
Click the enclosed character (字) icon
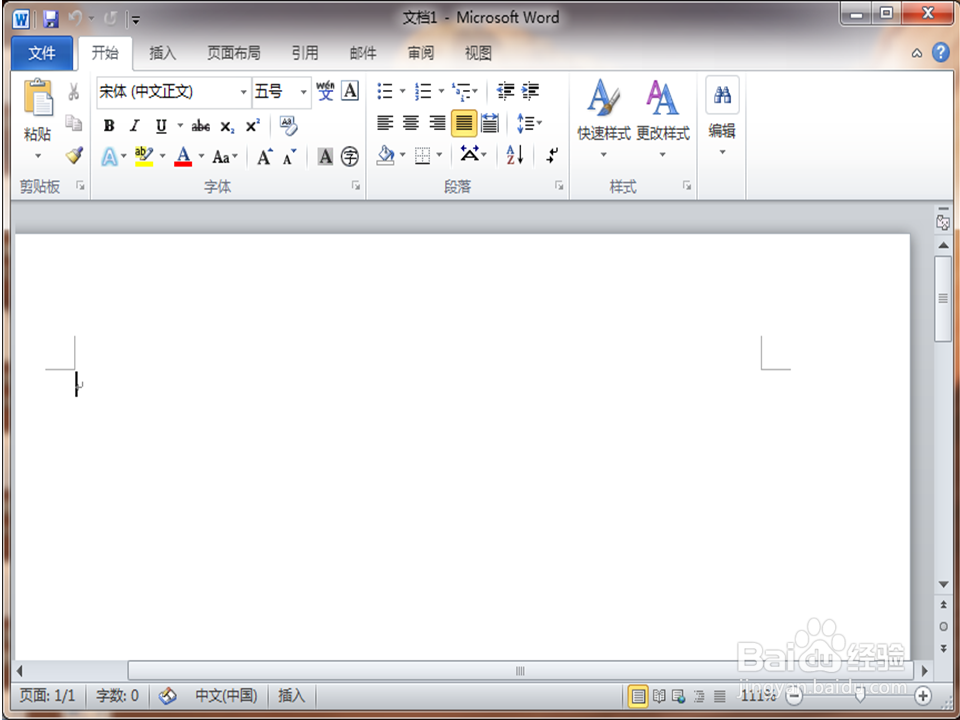pyautogui.click(x=350, y=157)
